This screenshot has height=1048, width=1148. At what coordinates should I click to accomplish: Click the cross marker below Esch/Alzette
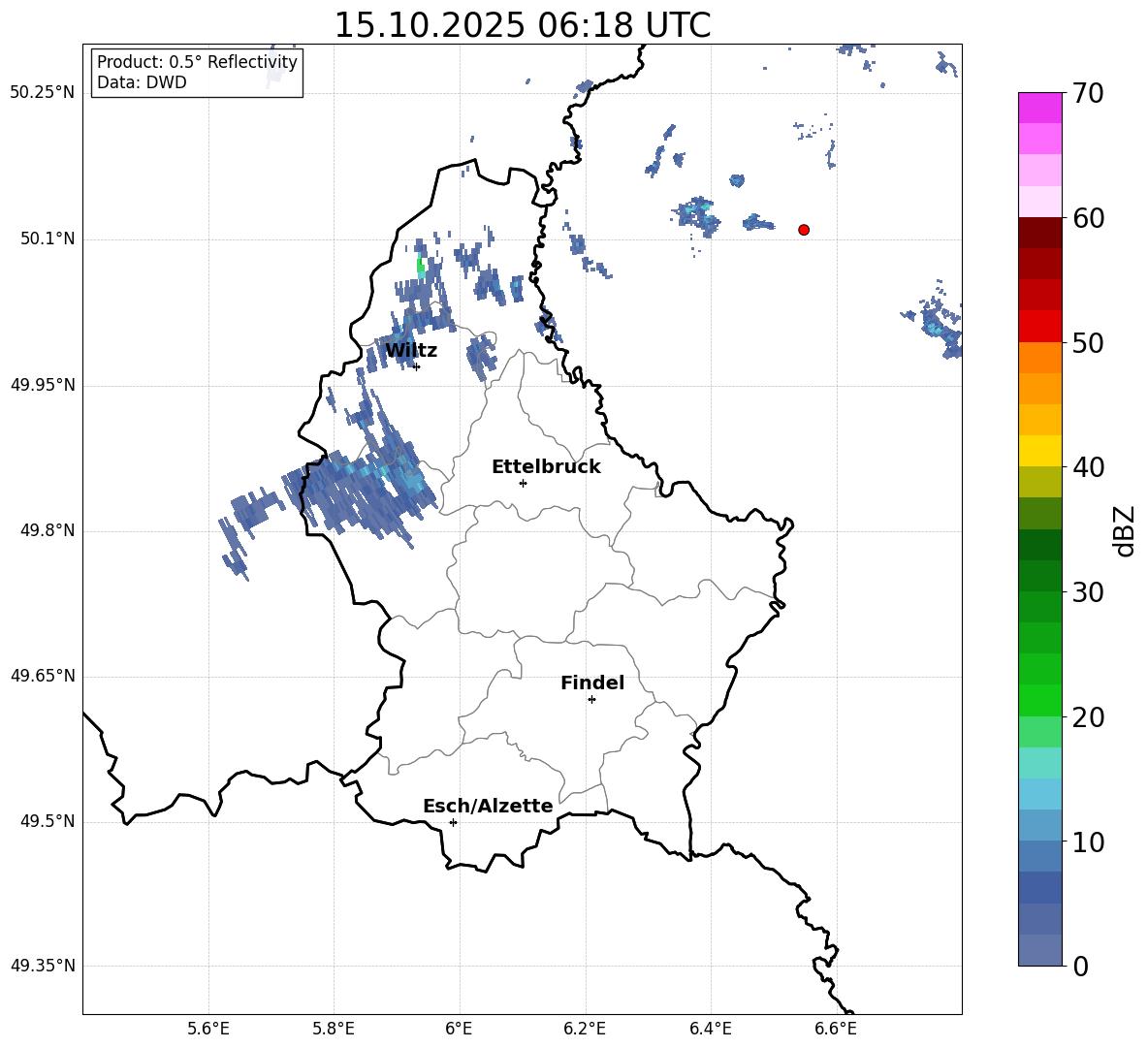pos(453,822)
